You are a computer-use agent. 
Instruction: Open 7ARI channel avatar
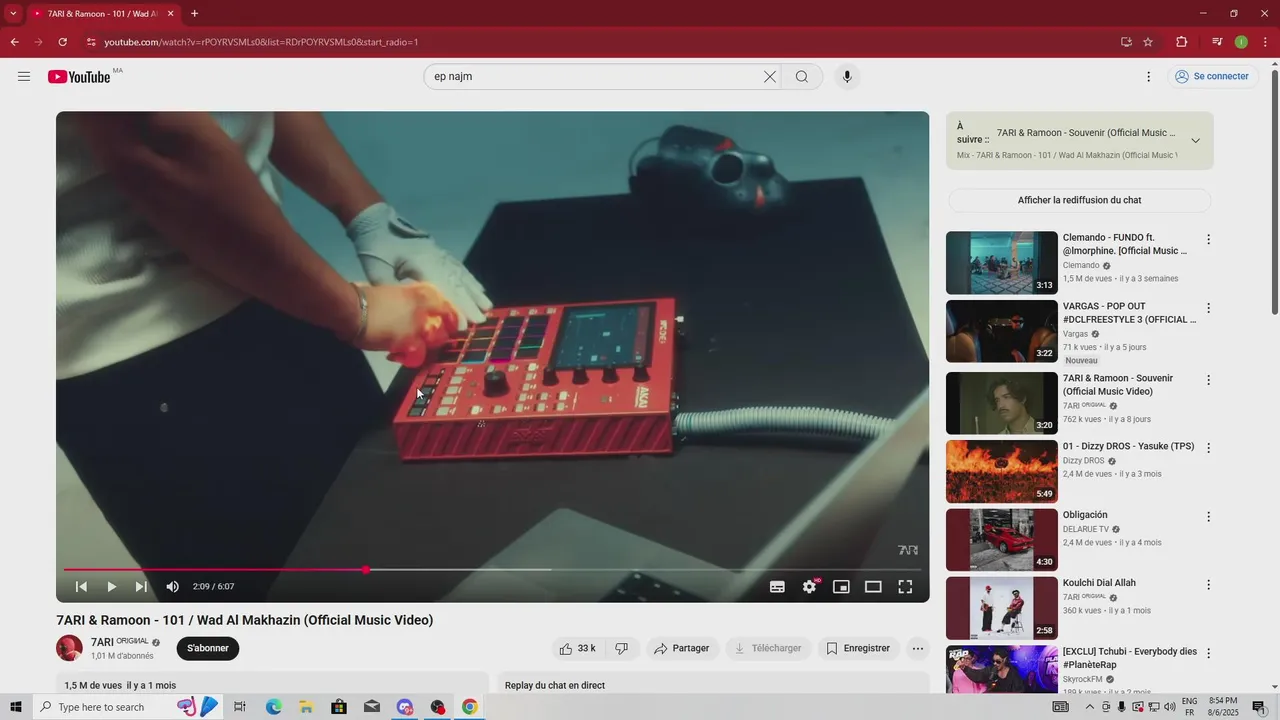tap(69, 648)
